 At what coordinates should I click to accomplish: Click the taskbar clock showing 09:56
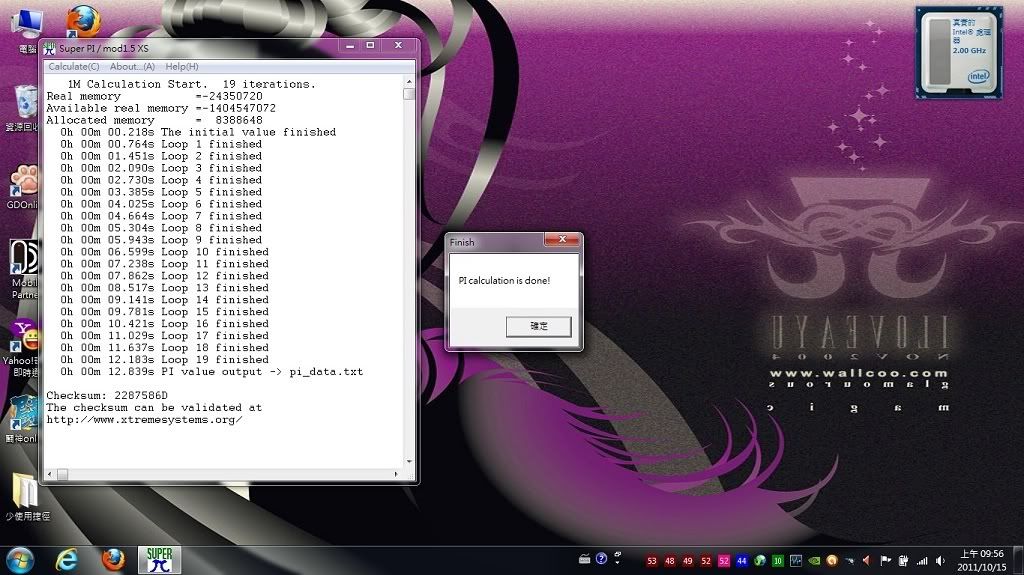[981, 560]
